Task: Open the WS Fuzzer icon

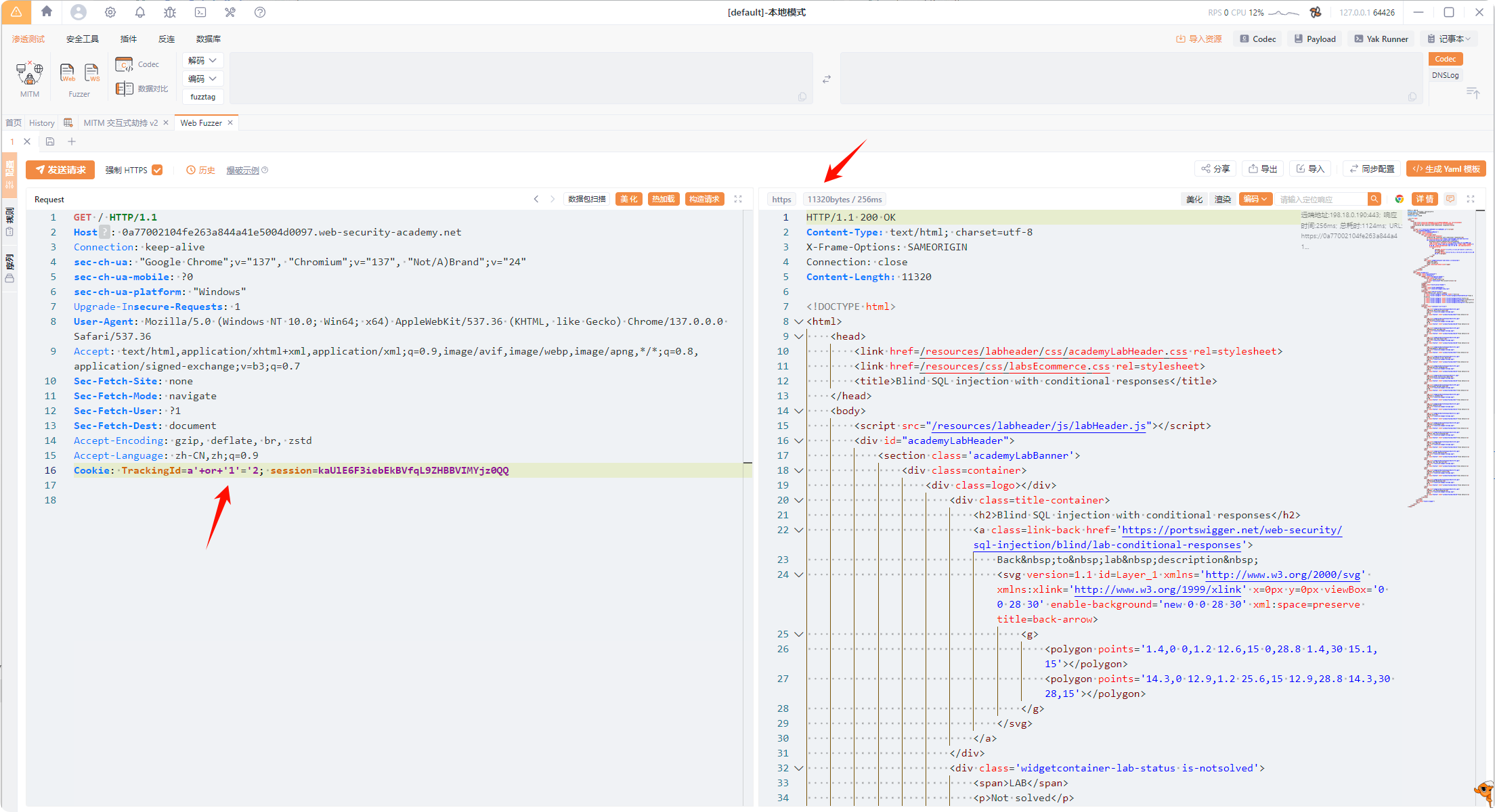Action: tap(91, 72)
